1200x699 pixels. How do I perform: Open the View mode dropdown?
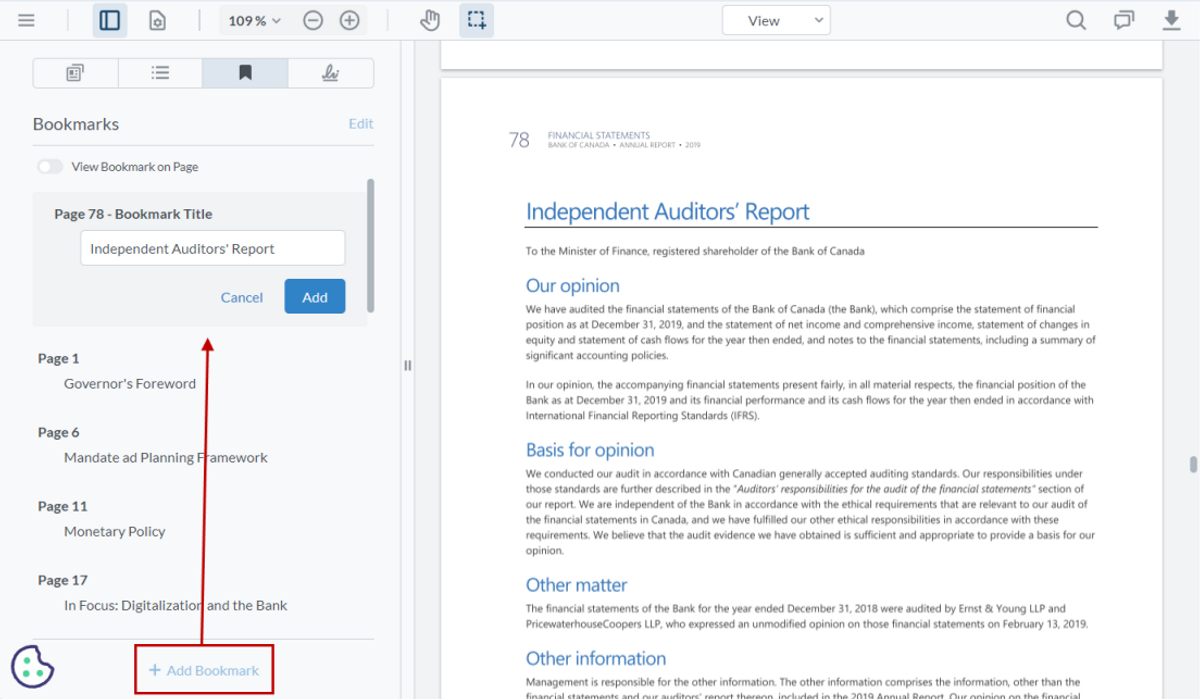pyautogui.click(x=777, y=19)
